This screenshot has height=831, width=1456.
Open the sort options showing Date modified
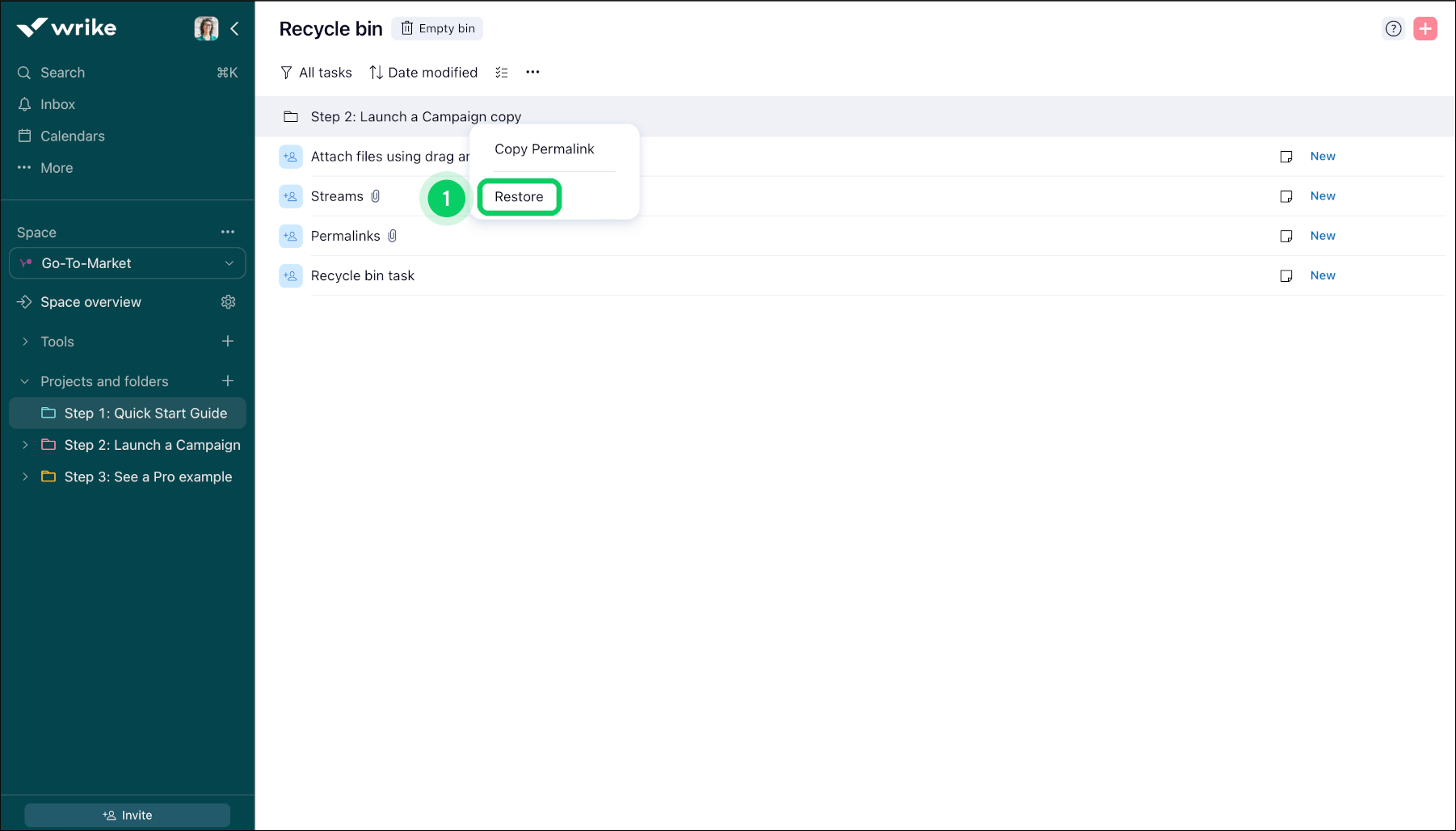(x=423, y=72)
